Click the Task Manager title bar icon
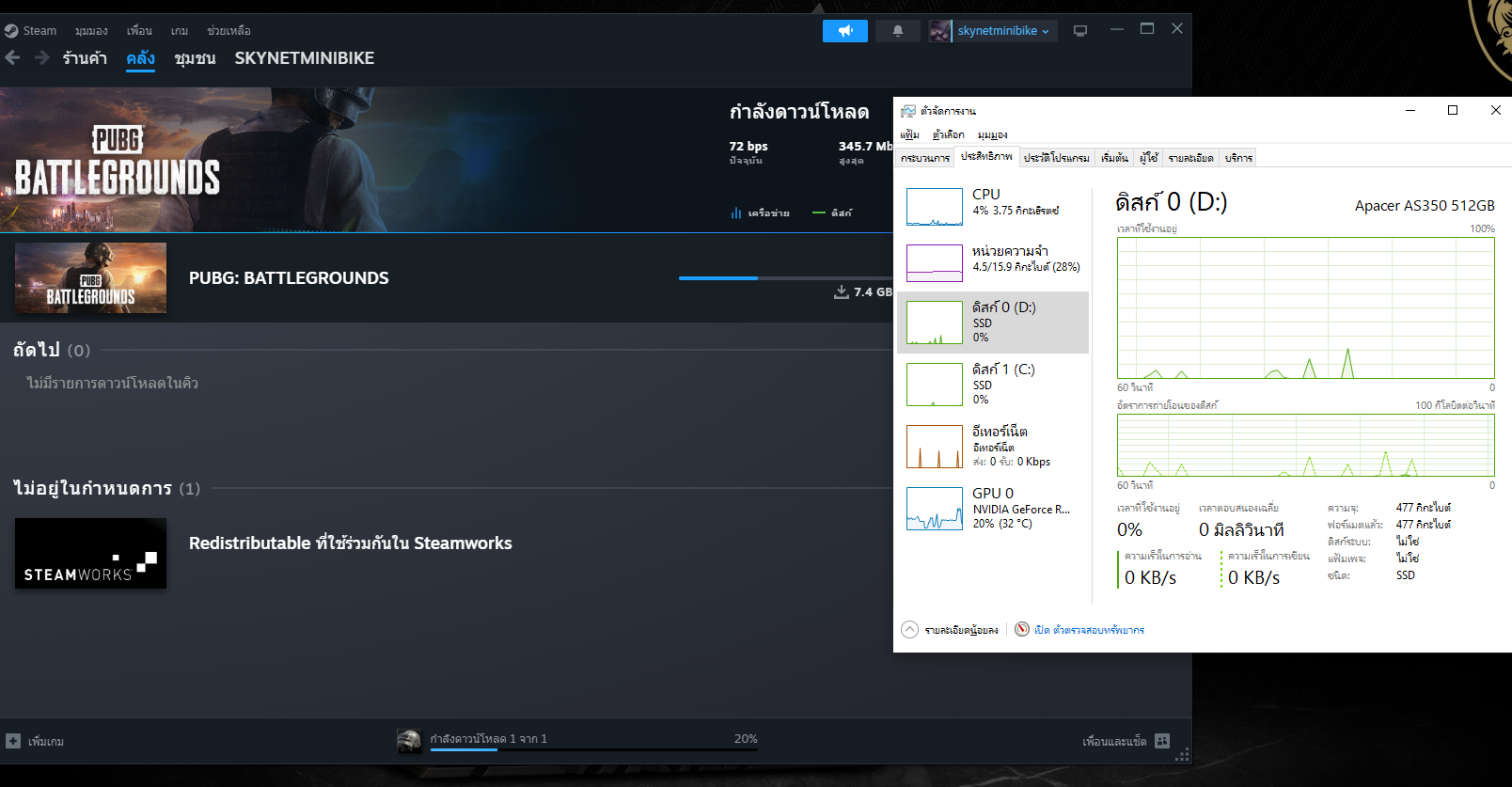 pyautogui.click(x=908, y=111)
